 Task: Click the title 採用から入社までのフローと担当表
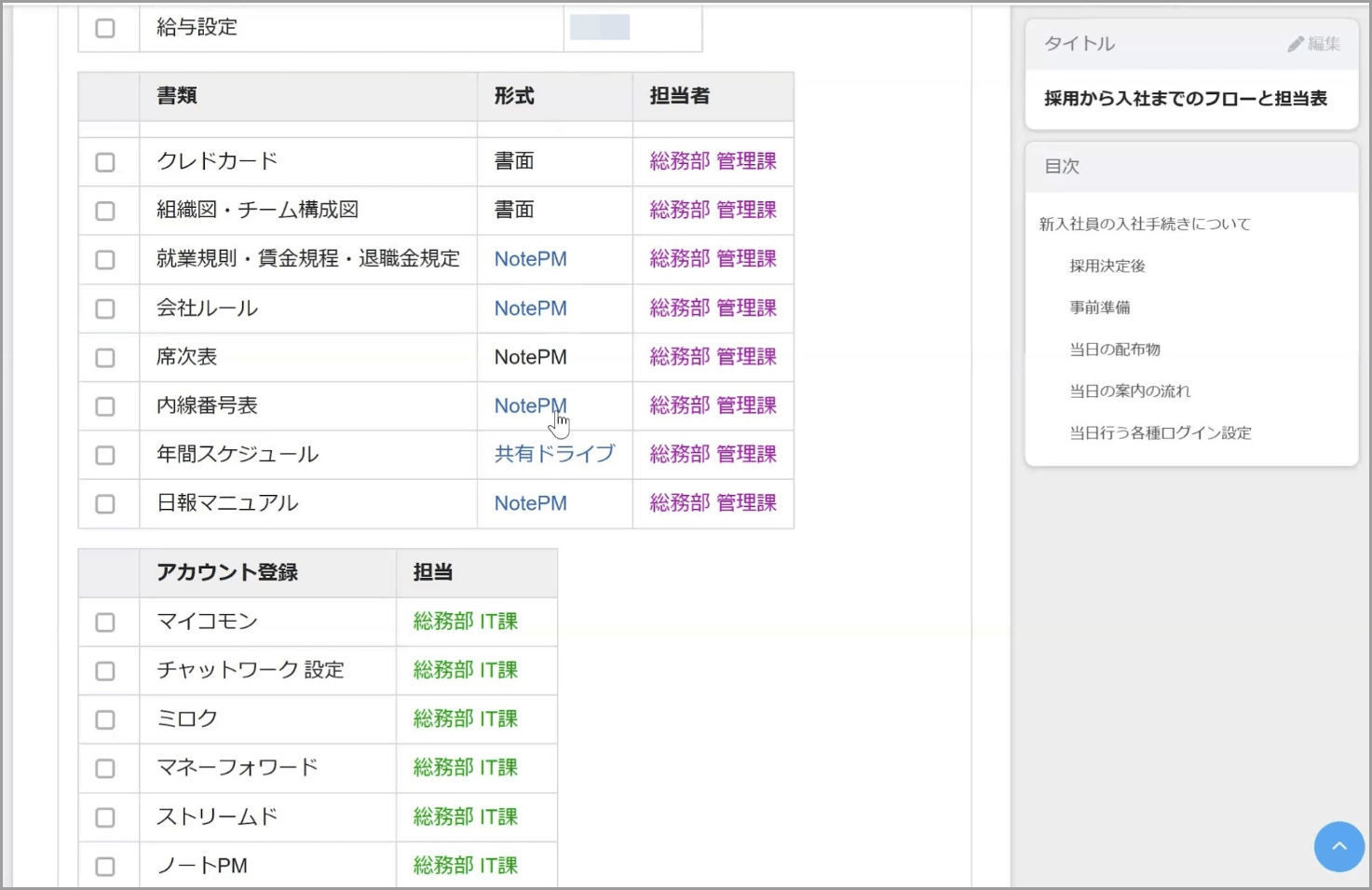tap(1186, 99)
